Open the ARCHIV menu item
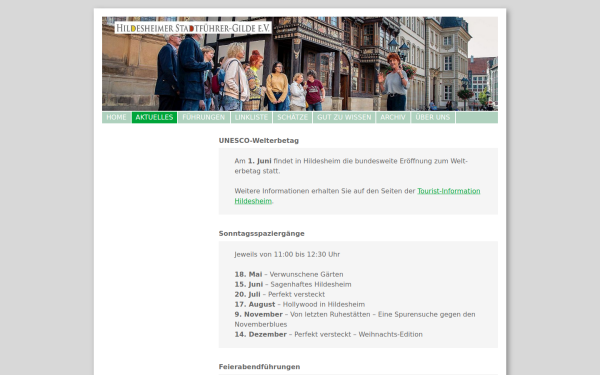 coord(393,117)
